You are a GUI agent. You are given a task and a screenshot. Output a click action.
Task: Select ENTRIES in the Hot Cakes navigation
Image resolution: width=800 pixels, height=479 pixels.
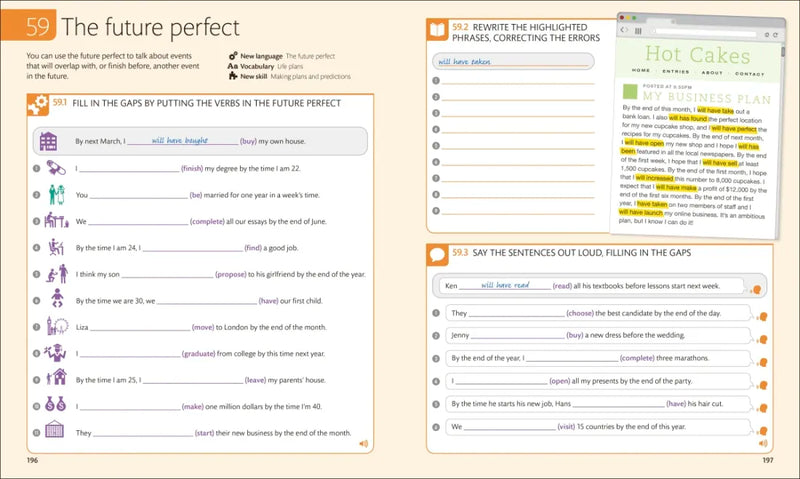click(x=674, y=73)
